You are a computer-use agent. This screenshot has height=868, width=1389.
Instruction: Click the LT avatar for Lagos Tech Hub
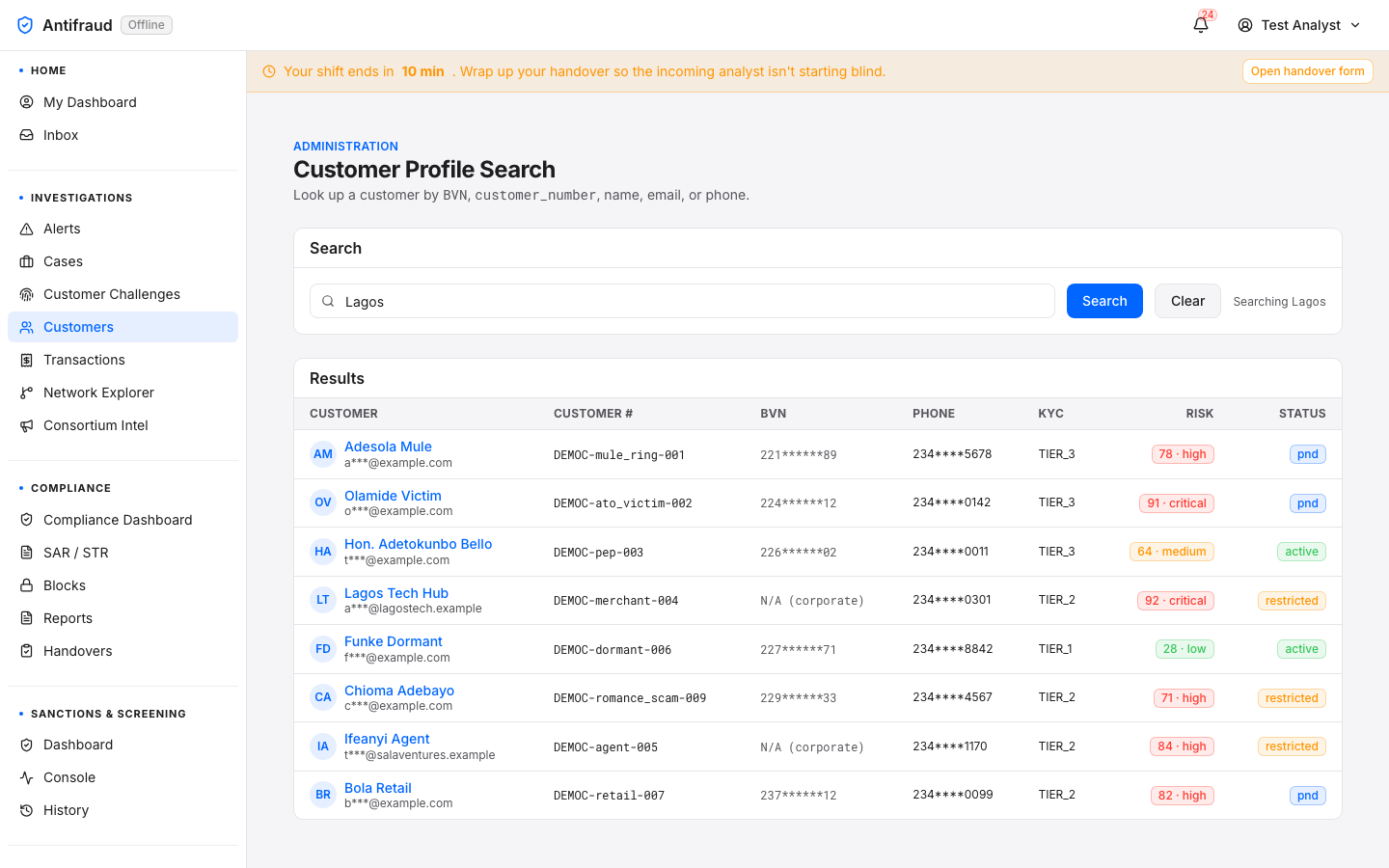[x=323, y=600]
